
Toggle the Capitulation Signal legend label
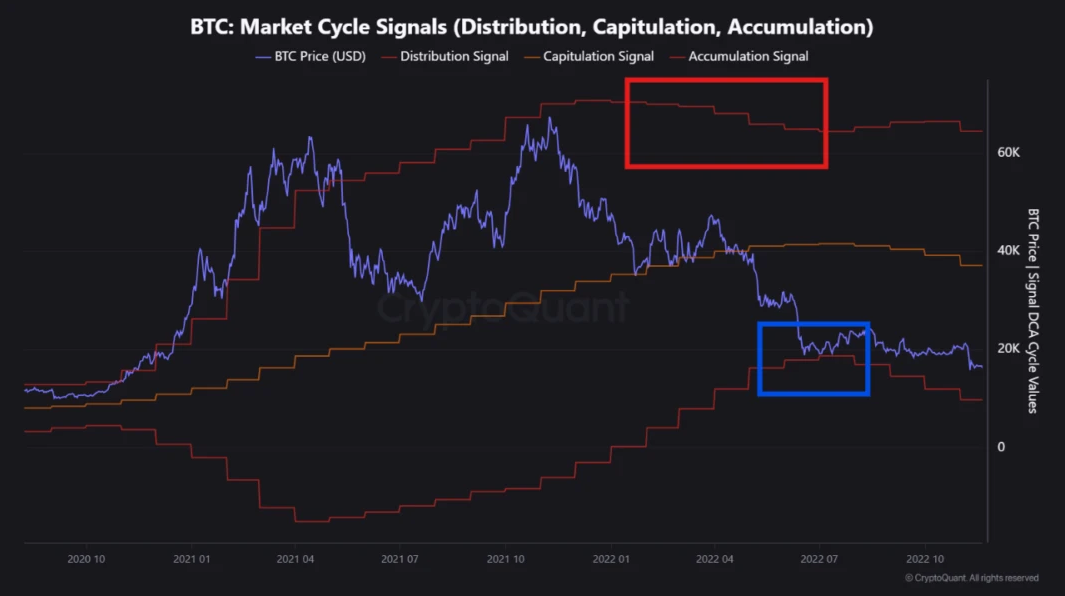[598, 57]
